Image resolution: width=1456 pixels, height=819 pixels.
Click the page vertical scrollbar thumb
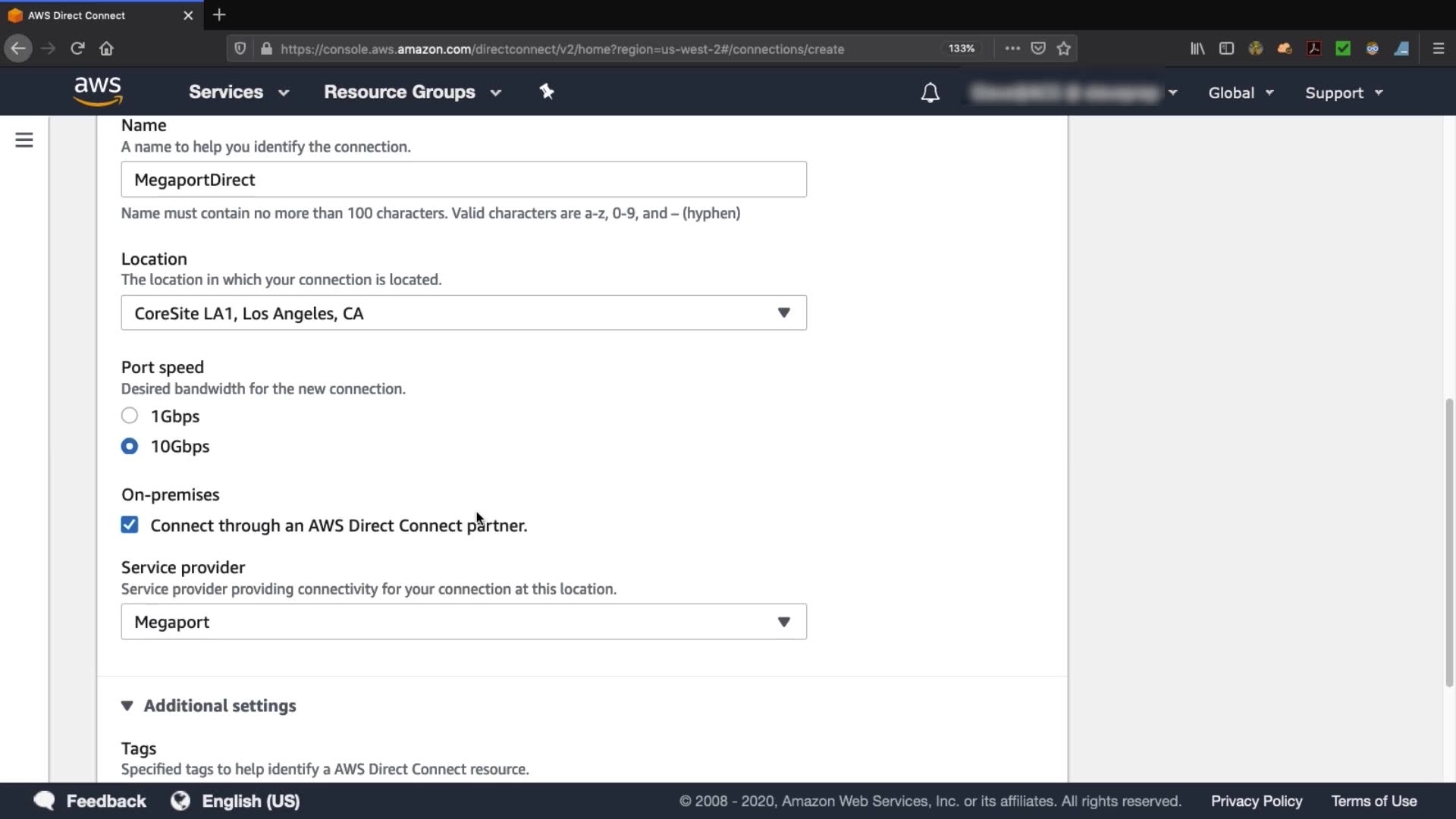1449,542
